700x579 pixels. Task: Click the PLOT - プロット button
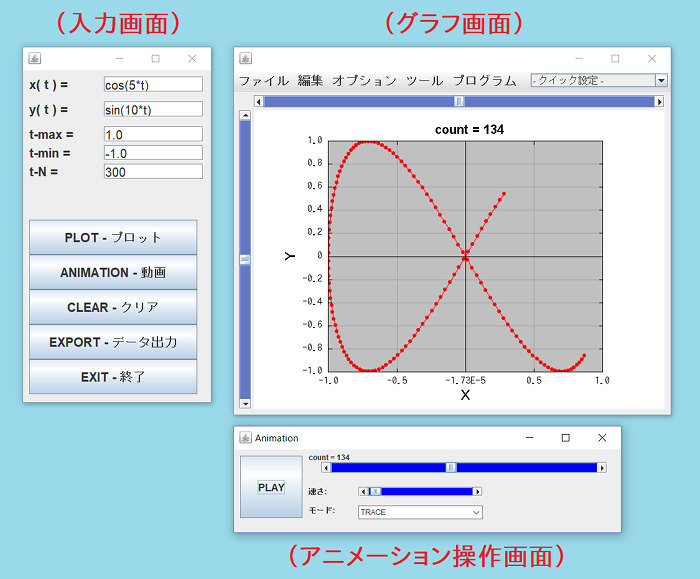113,237
